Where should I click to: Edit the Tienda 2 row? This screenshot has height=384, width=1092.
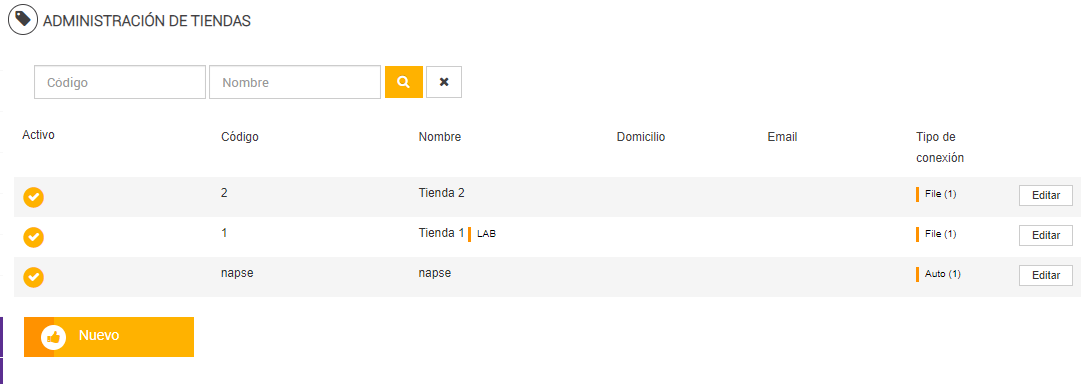click(x=1045, y=196)
